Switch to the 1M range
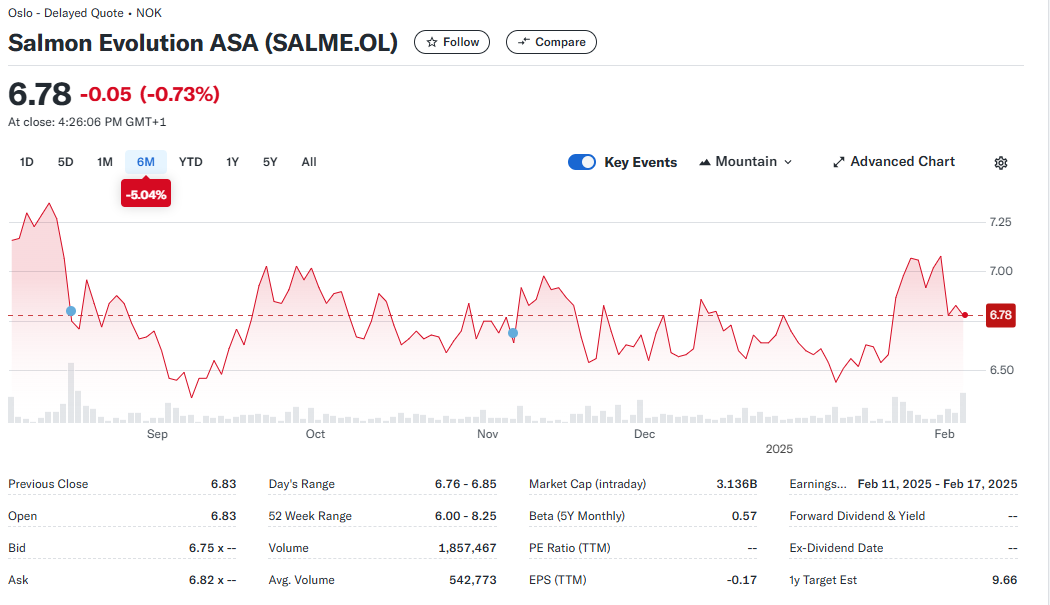 pos(104,162)
